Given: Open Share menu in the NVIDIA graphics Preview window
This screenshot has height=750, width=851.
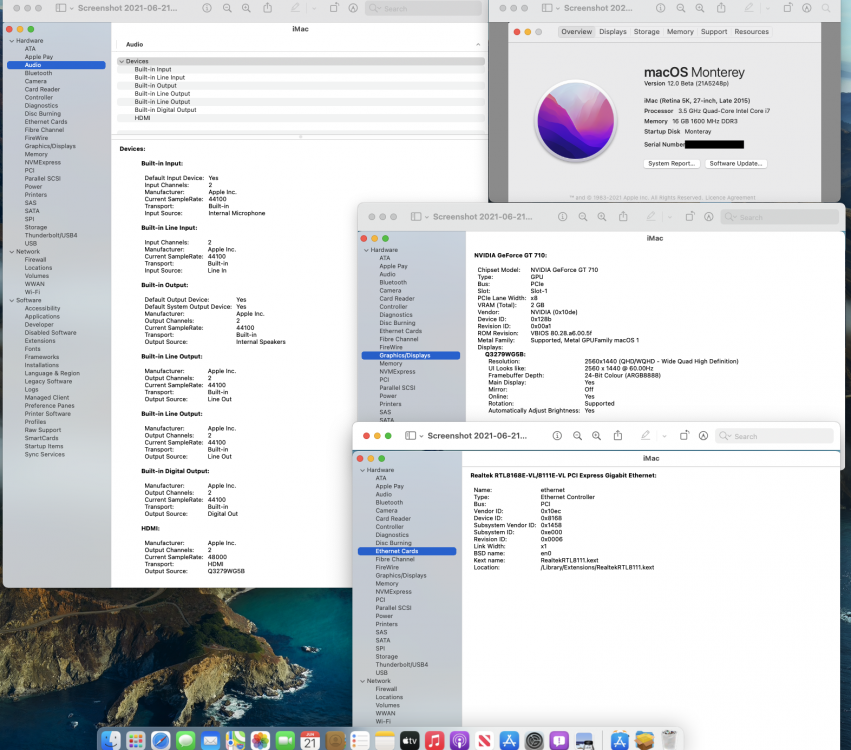Looking at the screenshot, I should [x=623, y=216].
